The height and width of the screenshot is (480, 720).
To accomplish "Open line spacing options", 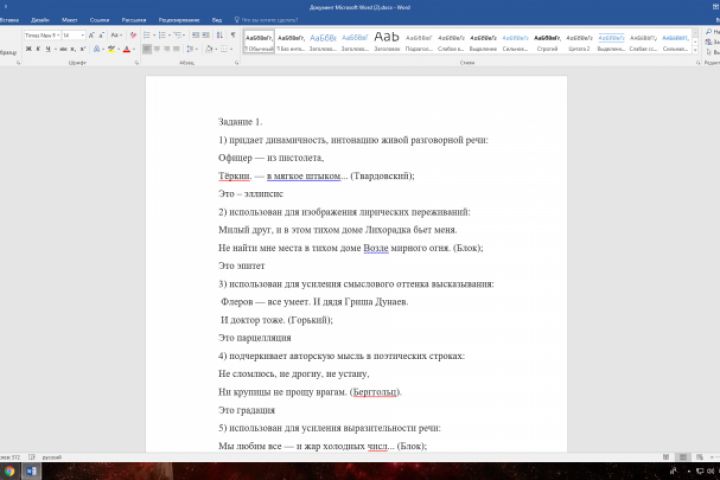I will click(190, 49).
